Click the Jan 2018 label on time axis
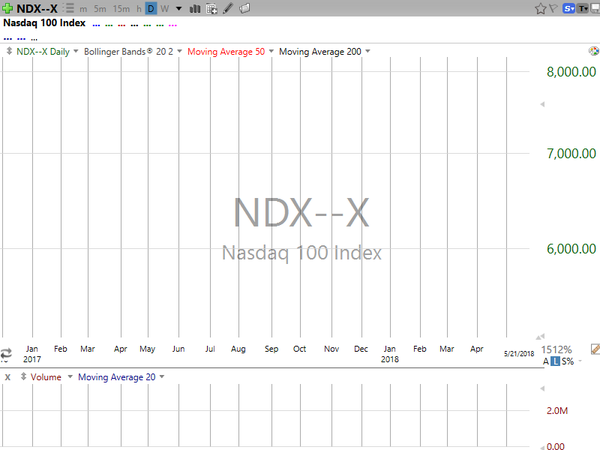The height and width of the screenshot is (450, 600). [390, 354]
